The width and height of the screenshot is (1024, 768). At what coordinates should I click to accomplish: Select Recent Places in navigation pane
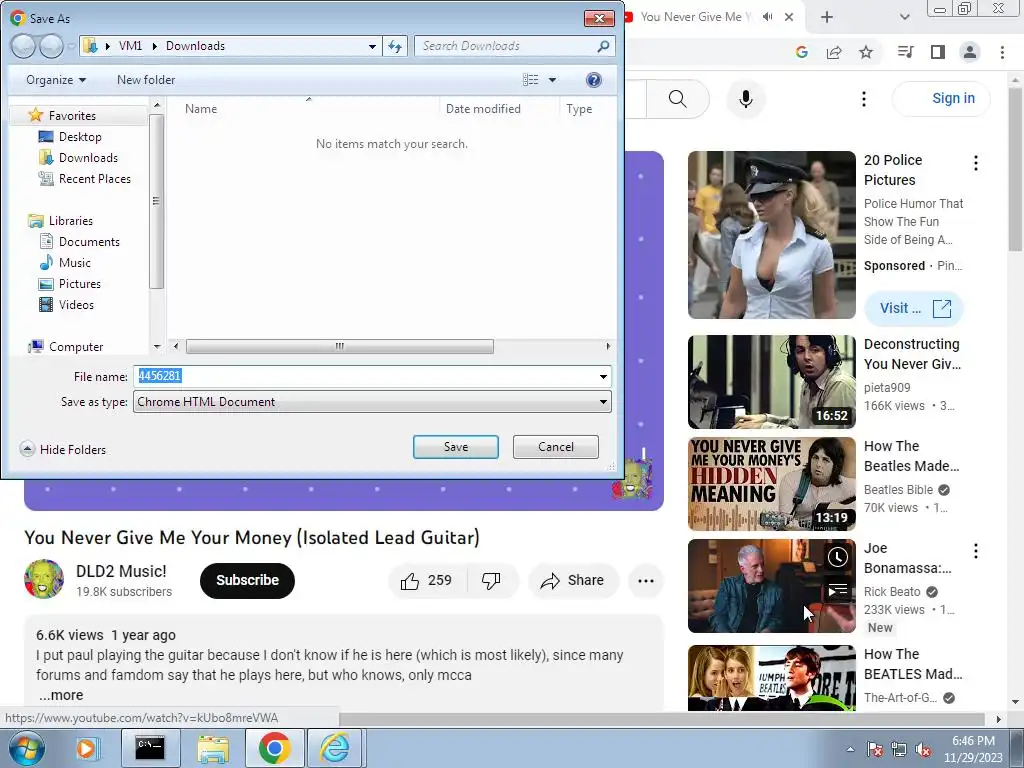(95, 178)
